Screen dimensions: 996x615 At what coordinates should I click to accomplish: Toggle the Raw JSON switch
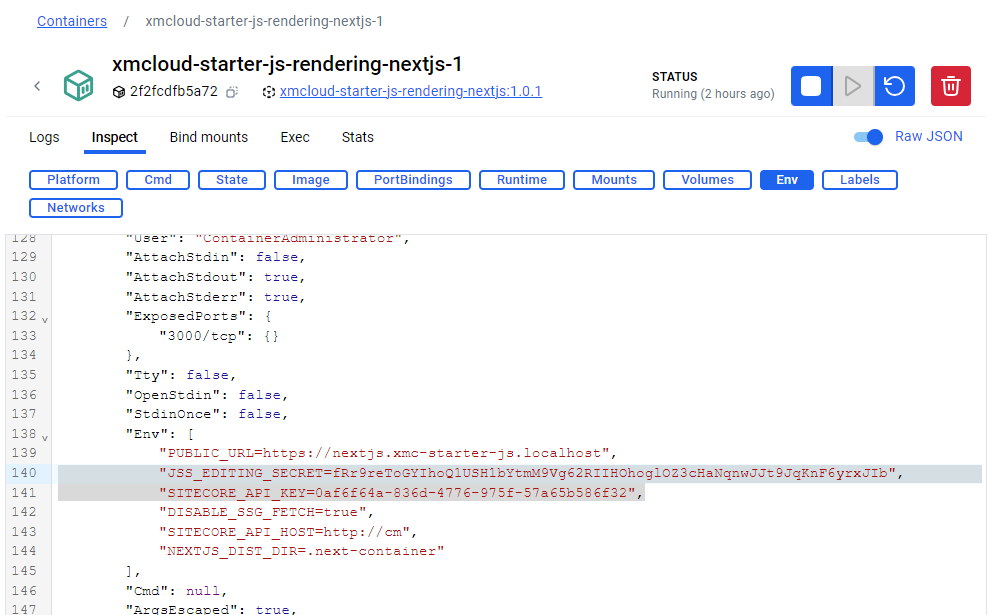tap(868, 137)
